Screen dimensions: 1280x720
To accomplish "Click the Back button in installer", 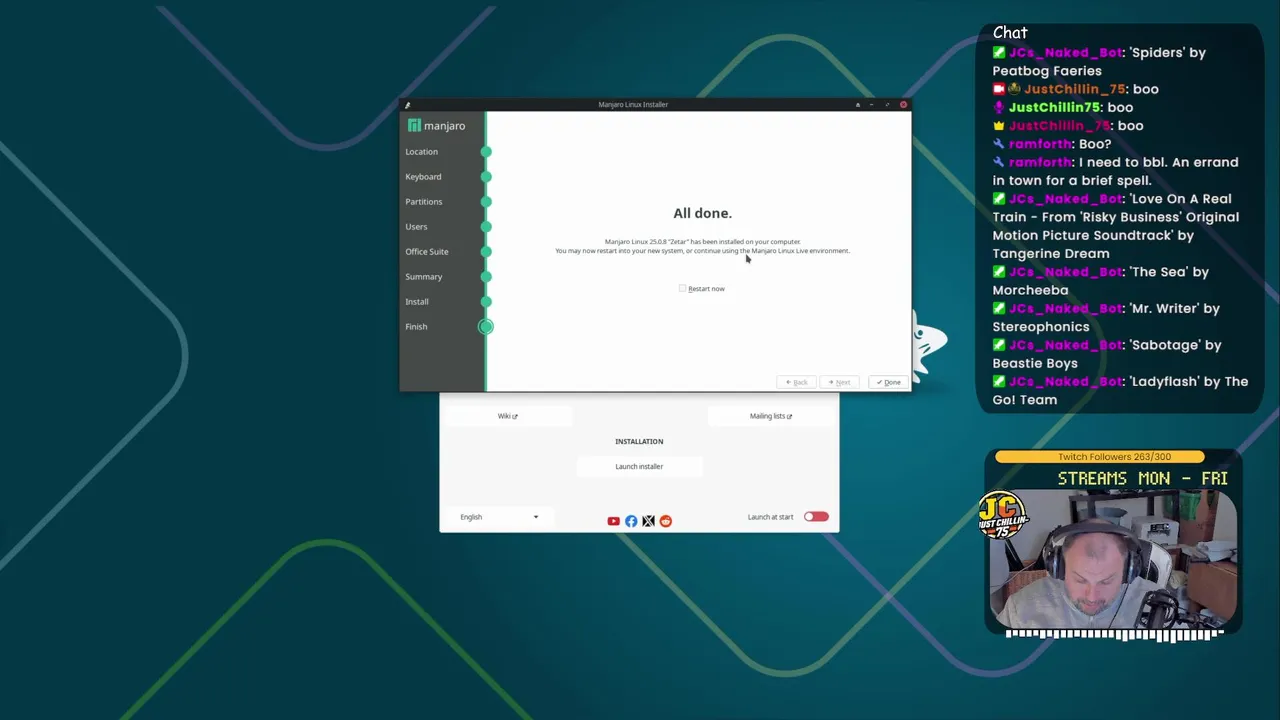I will (797, 382).
